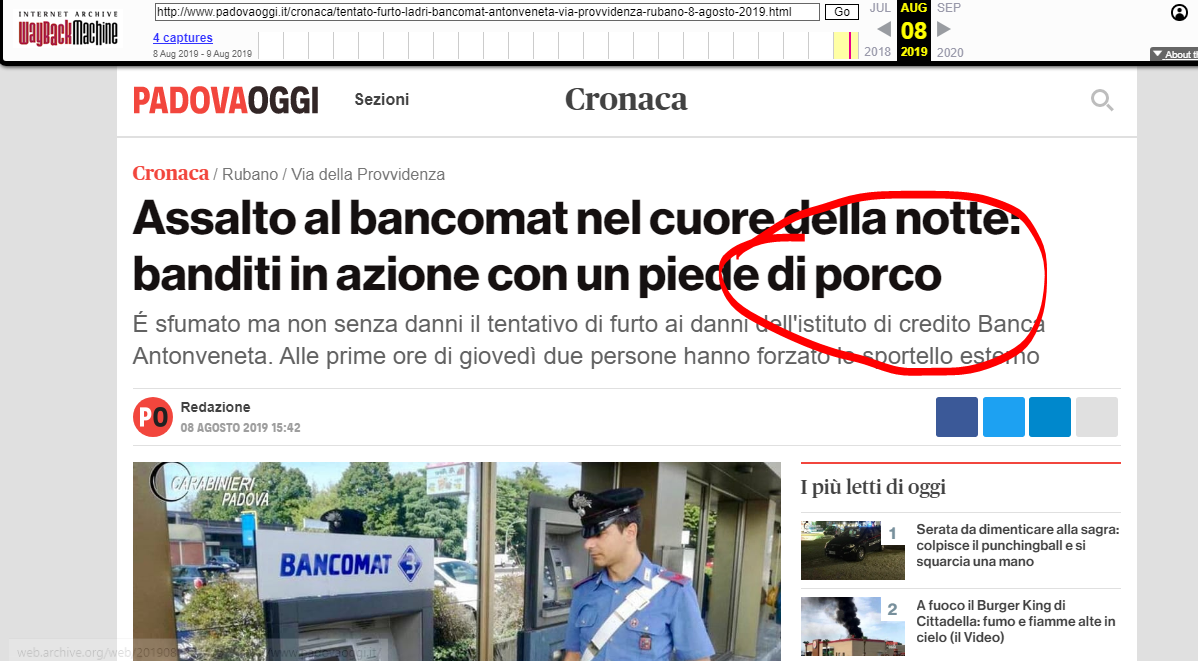Click the PO Redazione author avatar
The height and width of the screenshot is (661, 1198).
click(153, 416)
